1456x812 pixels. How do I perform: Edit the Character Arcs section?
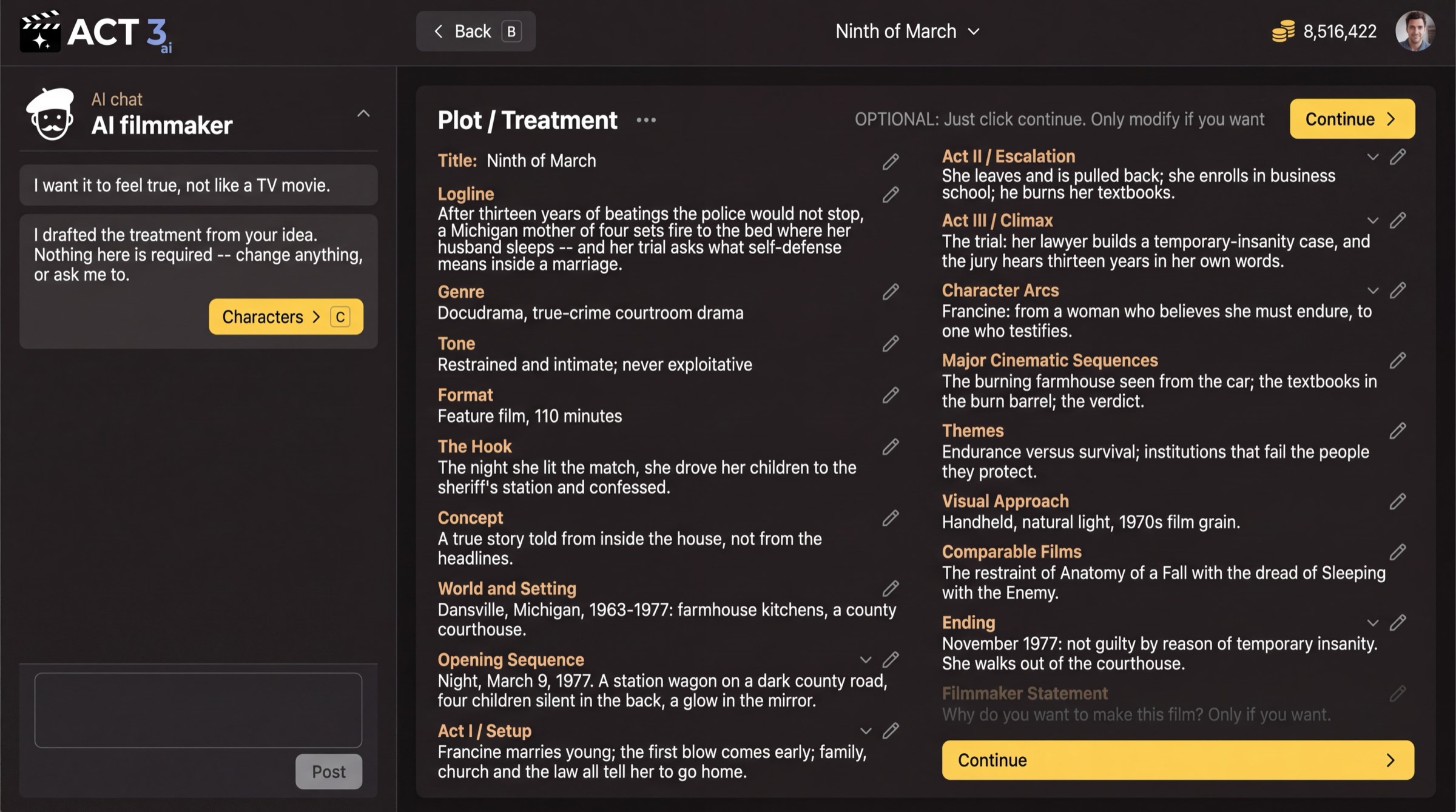coord(1398,290)
